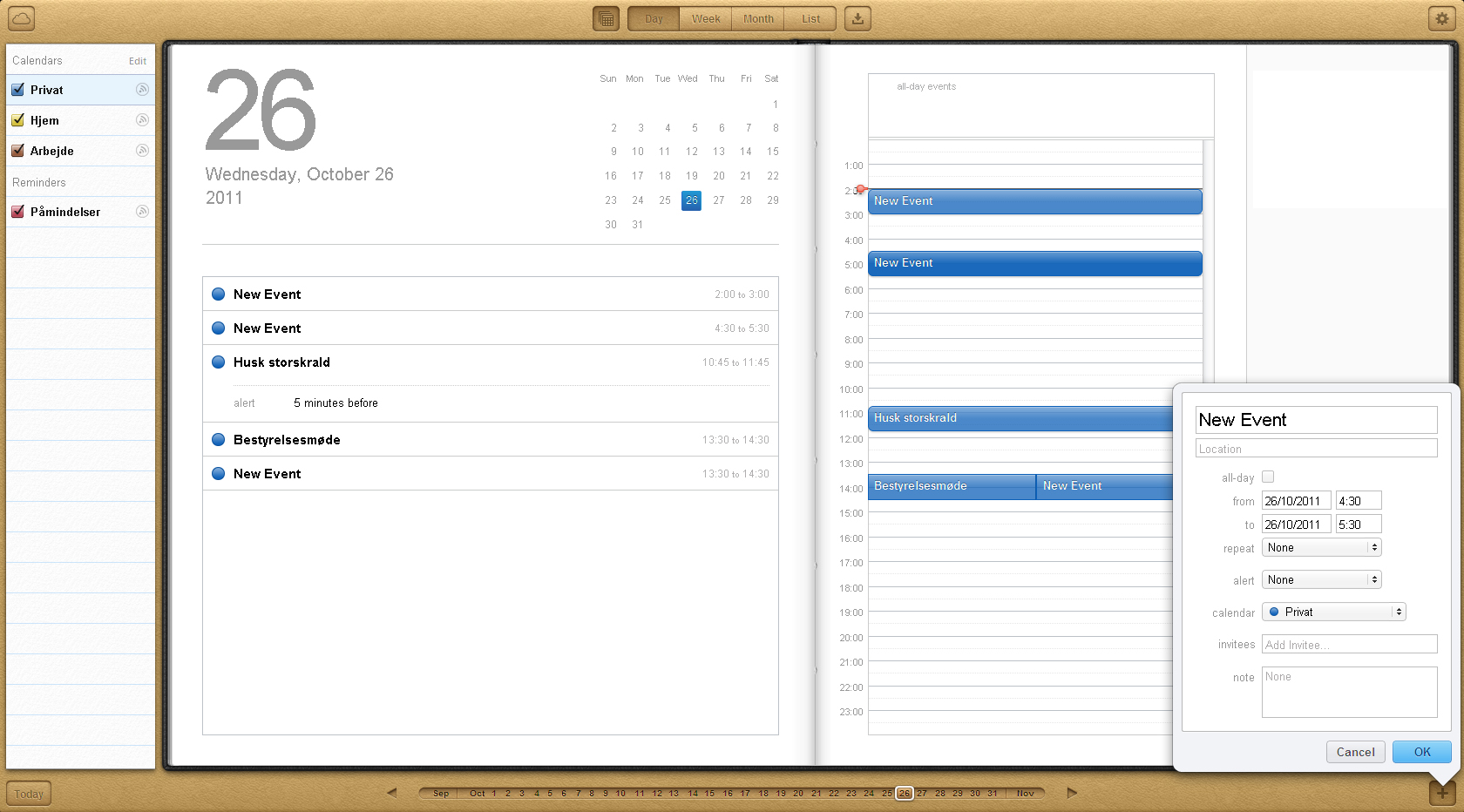Click blue dot of 2:00 to 3:00 event
This screenshot has width=1464, height=812.
pos(219,294)
